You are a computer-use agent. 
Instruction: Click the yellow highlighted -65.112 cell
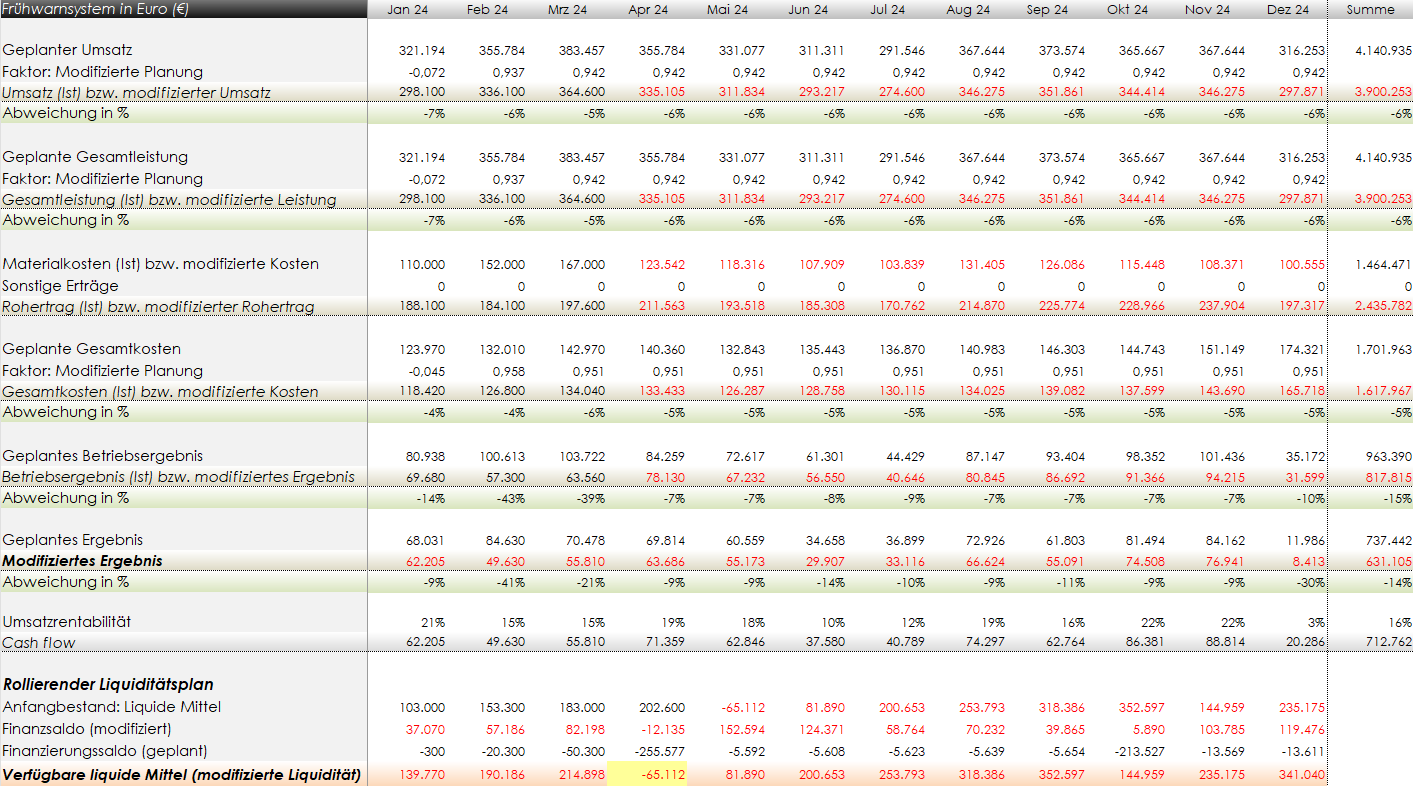647,775
